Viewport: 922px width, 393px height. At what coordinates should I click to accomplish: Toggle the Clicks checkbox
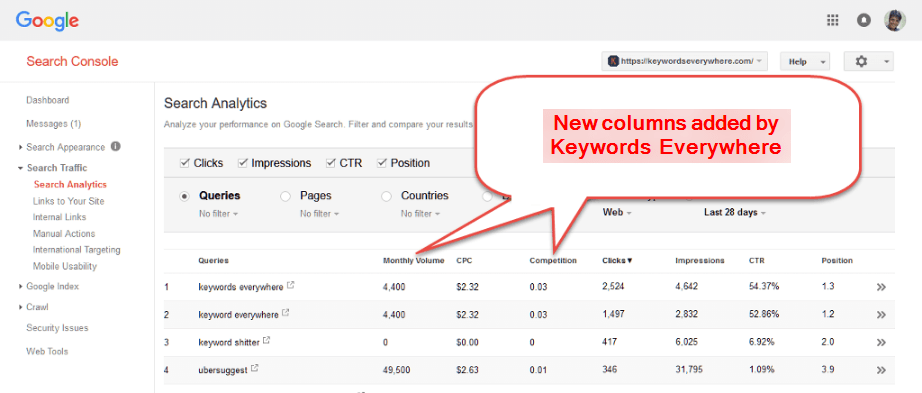tap(184, 163)
